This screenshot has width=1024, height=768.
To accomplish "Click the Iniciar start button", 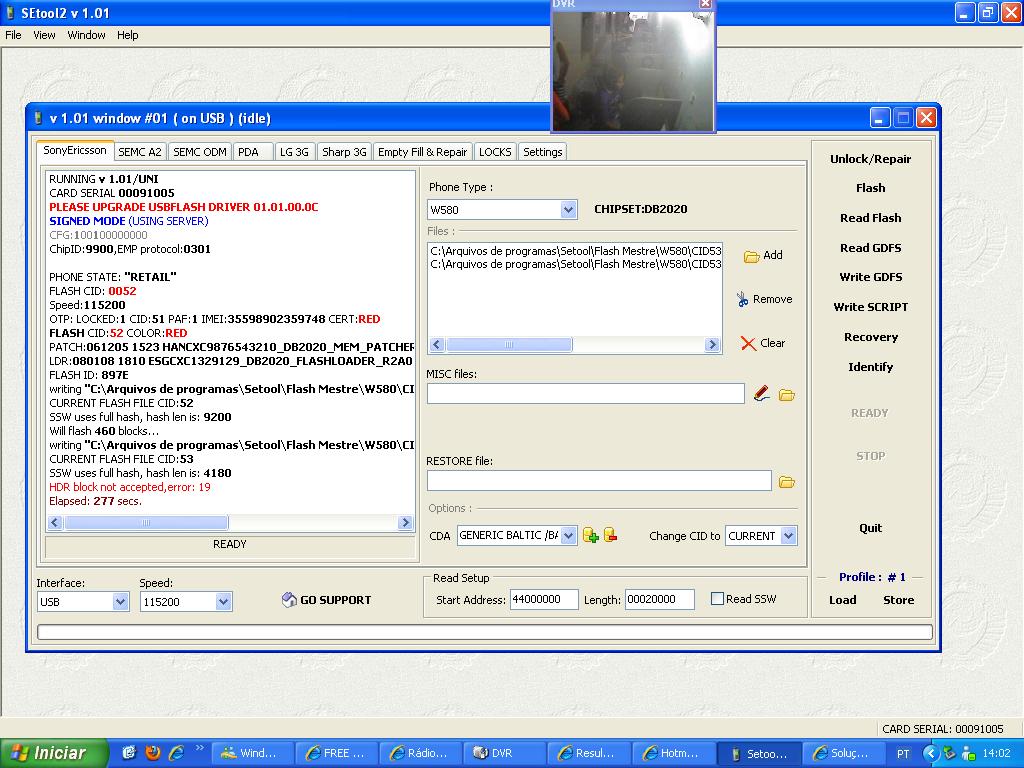I will point(54,753).
